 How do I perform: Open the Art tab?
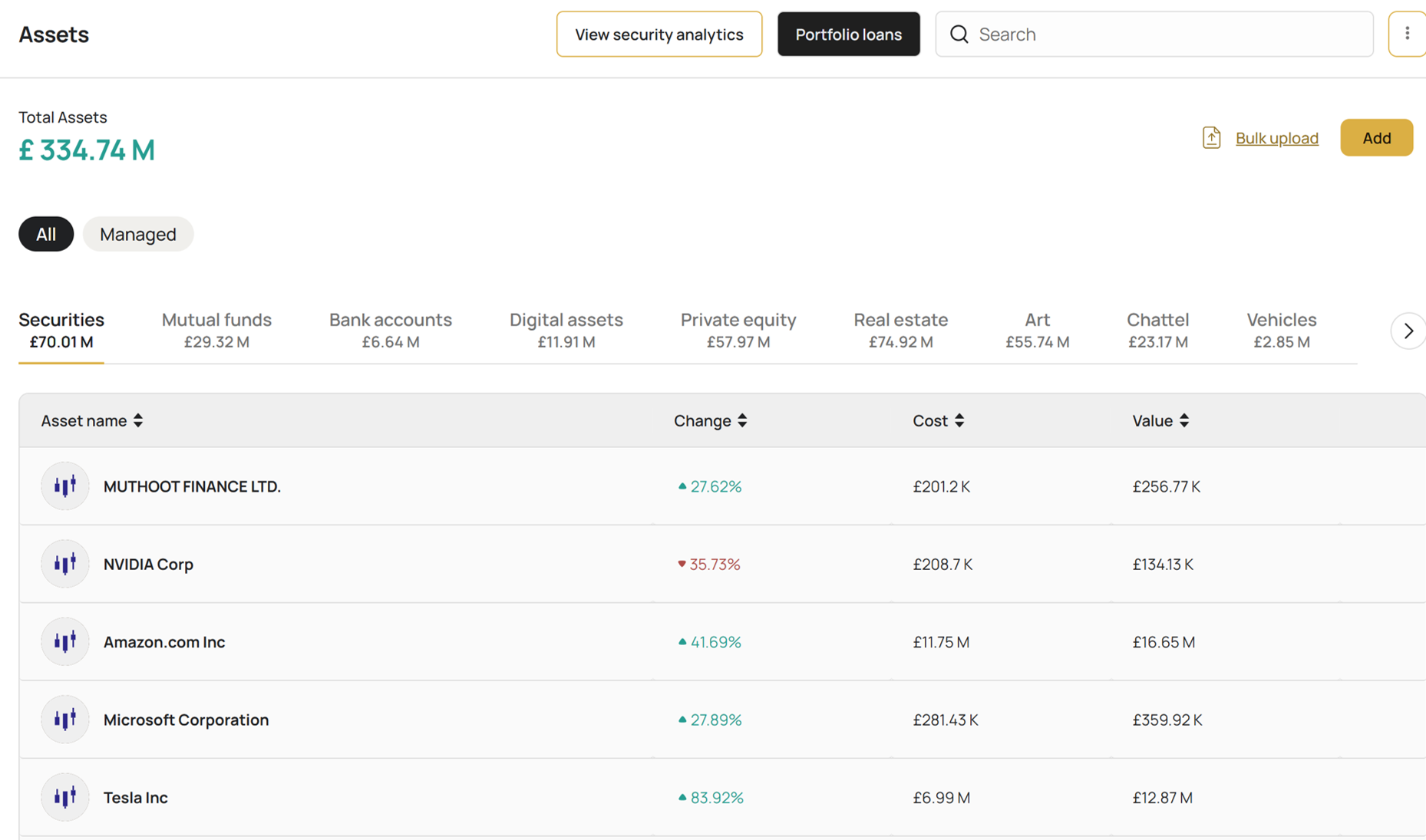1038,331
